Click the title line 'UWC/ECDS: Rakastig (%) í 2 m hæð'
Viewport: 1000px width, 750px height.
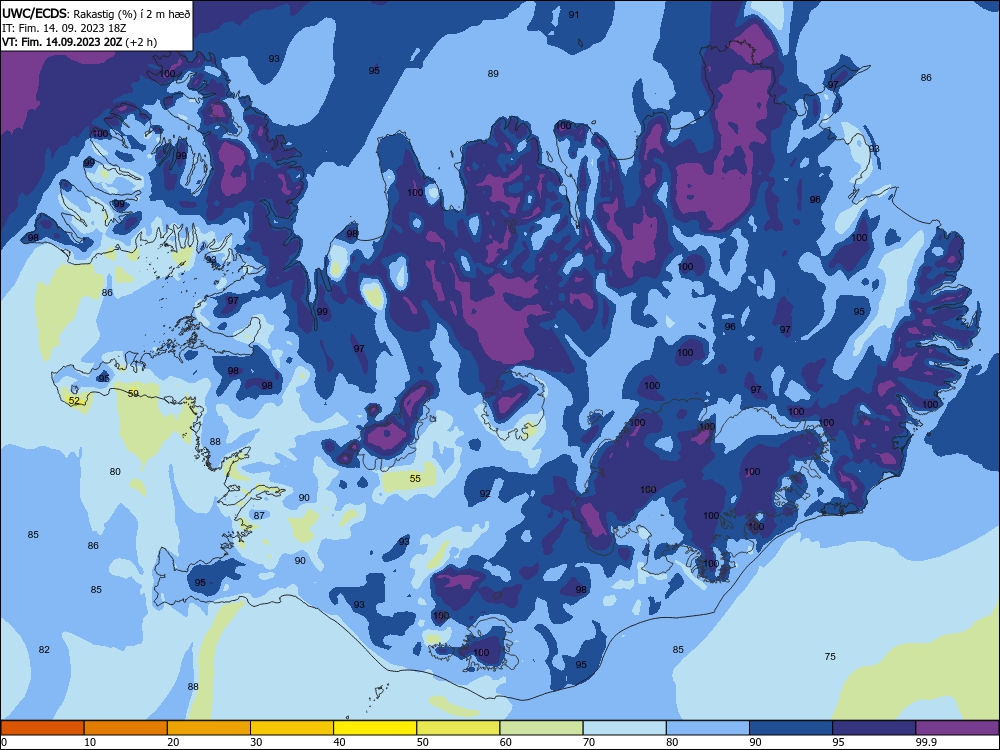tap(96, 13)
